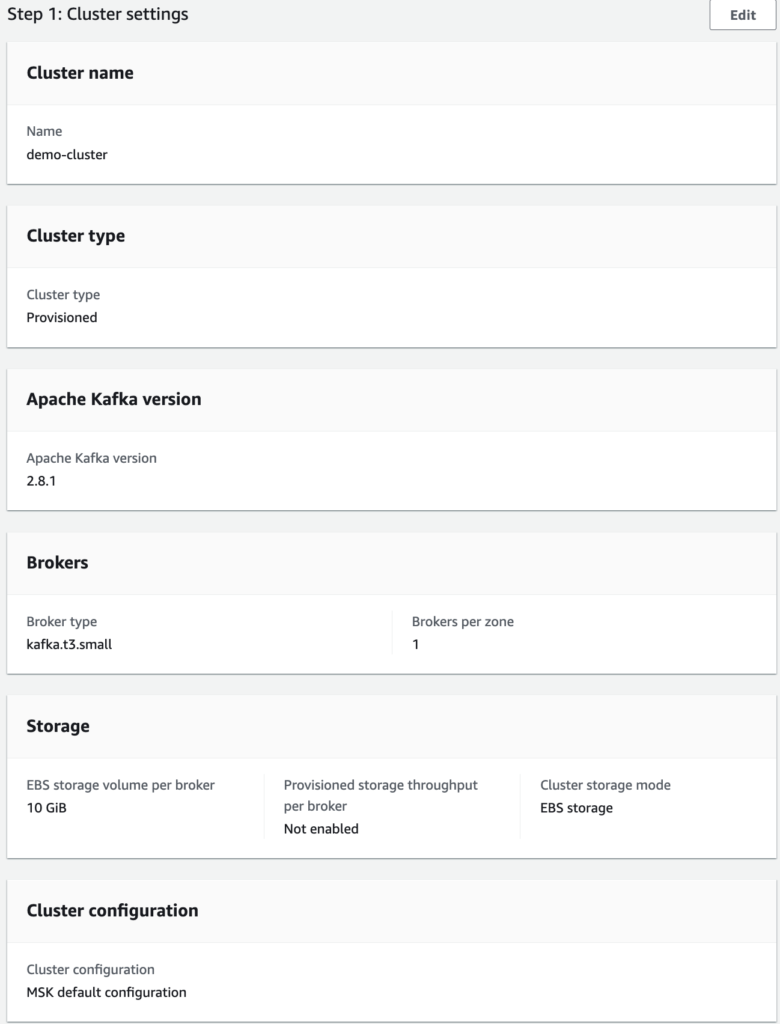Click the Step 1: Cluster settings heading
This screenshot has height=1024, width=780.
tap(98, 15)
